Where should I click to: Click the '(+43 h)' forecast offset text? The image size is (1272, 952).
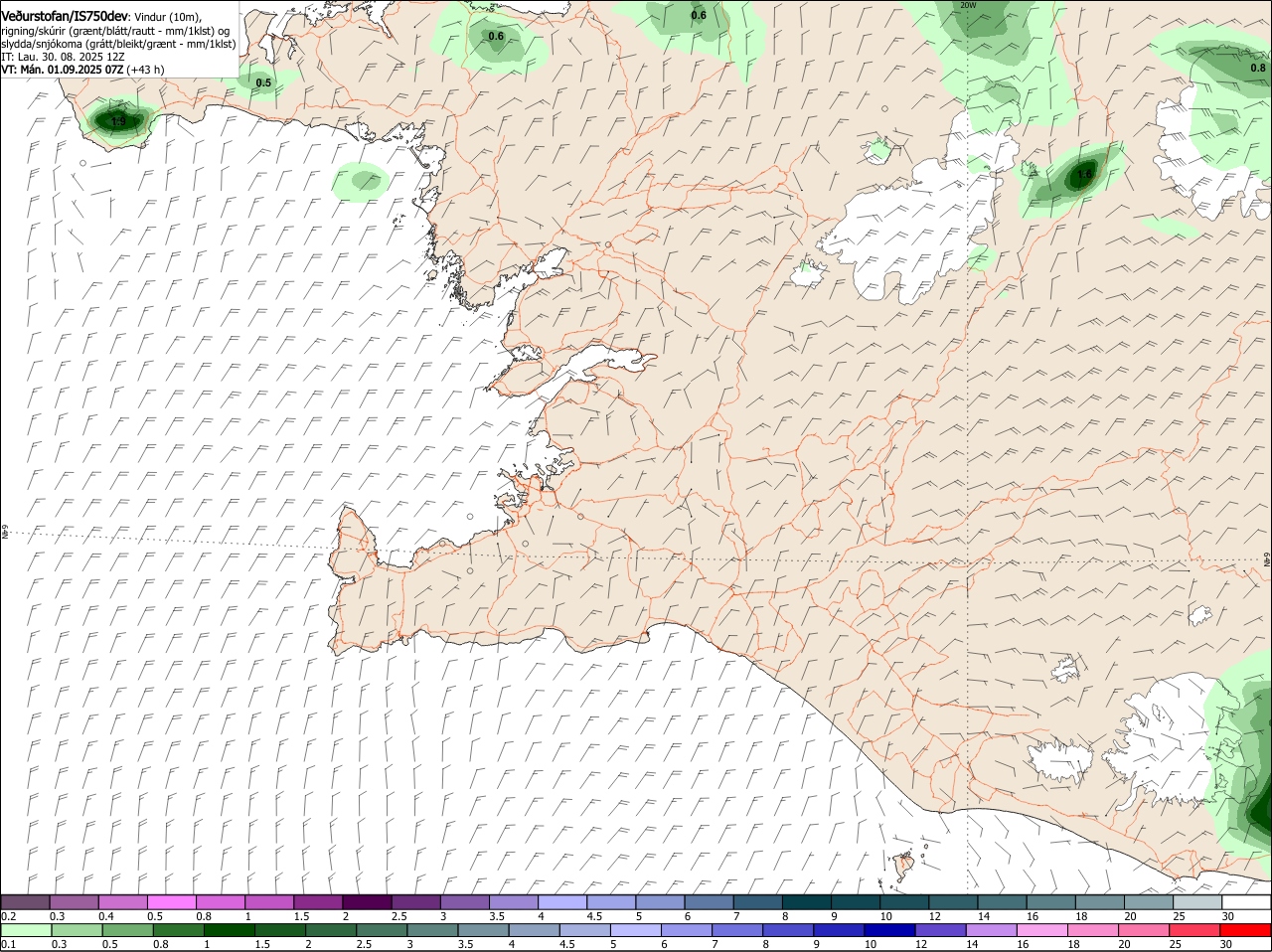pyautogui.click(x=146, y=70)
